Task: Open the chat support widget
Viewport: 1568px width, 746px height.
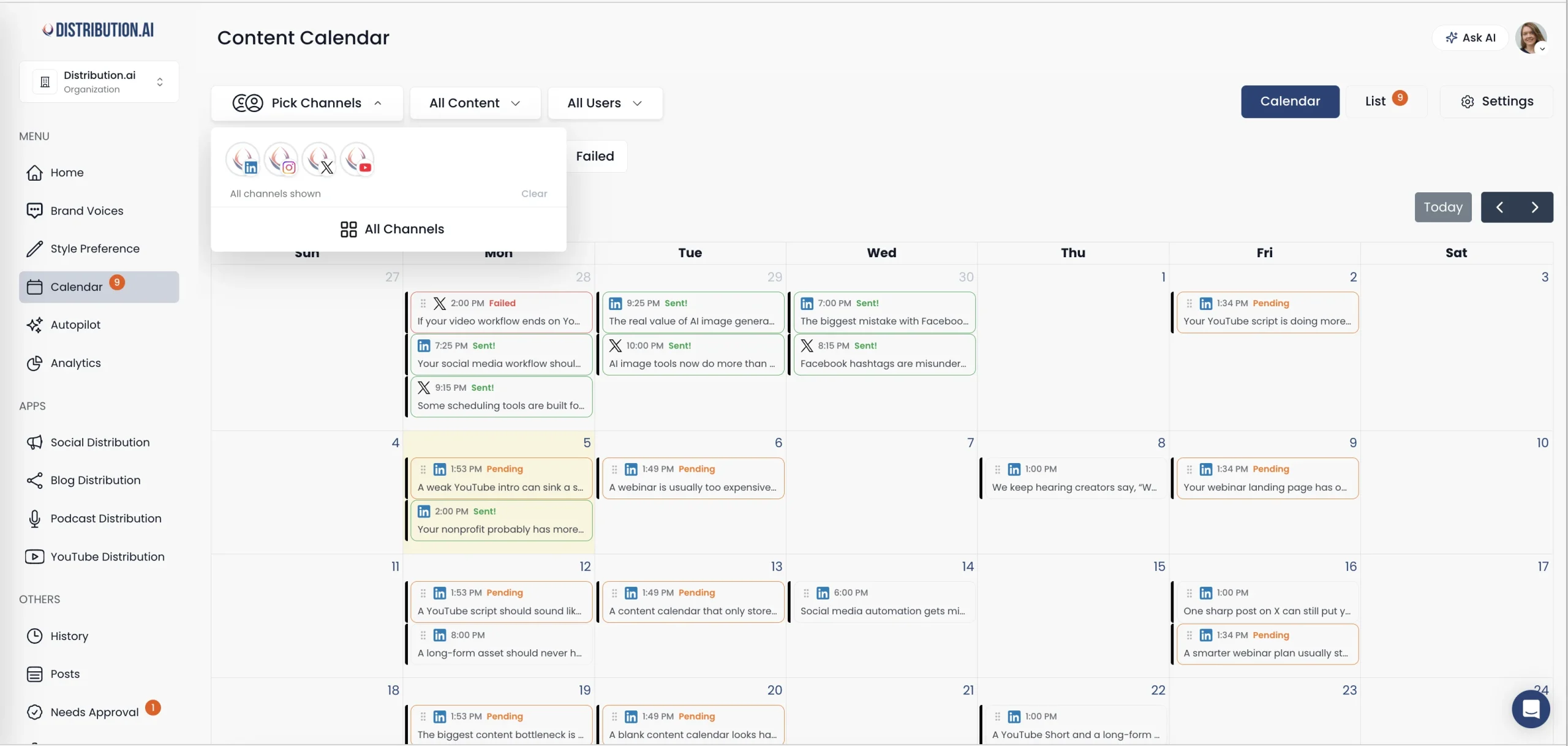Action: (x=1531, y=709)
